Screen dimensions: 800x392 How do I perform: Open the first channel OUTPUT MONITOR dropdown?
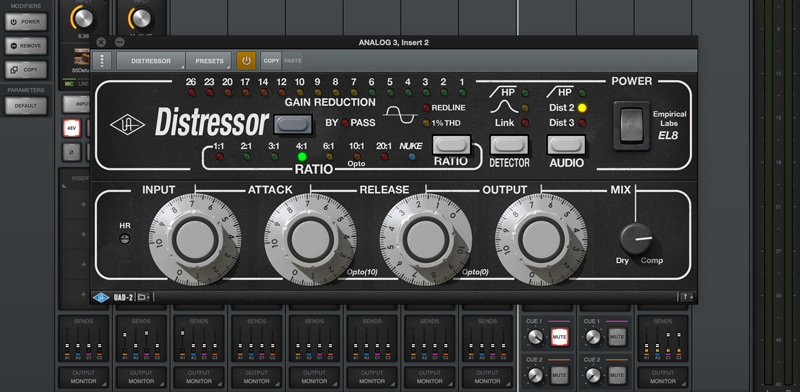coord(84,378)
